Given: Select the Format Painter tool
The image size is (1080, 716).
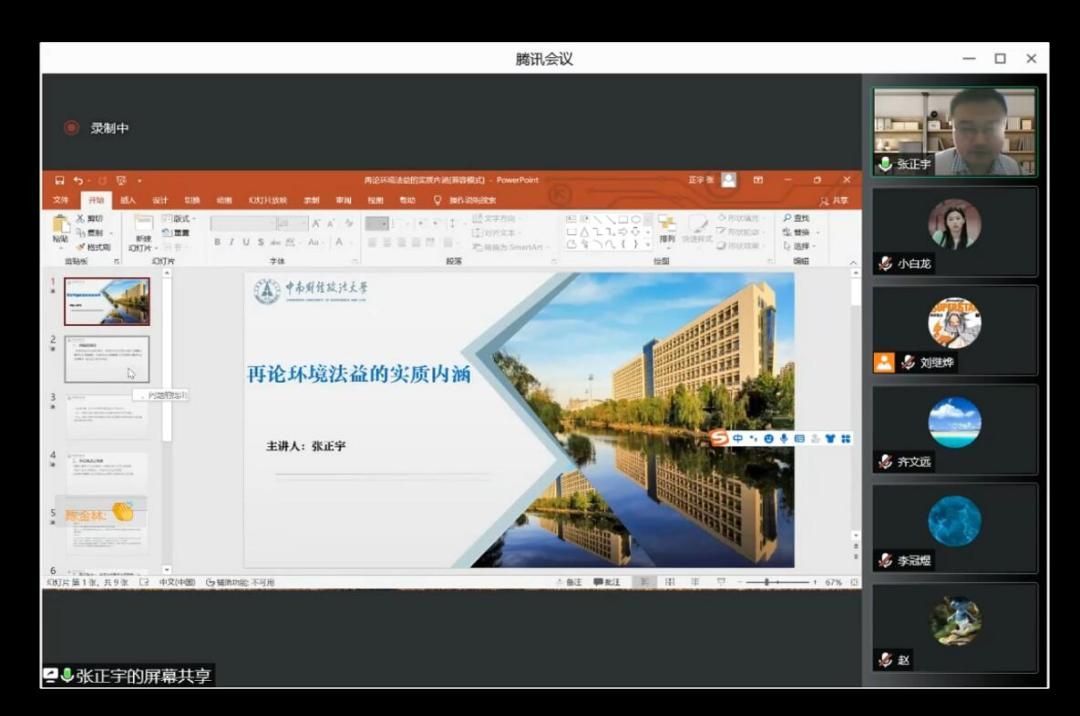Looking at the screenshot, I should pos(93,247).
